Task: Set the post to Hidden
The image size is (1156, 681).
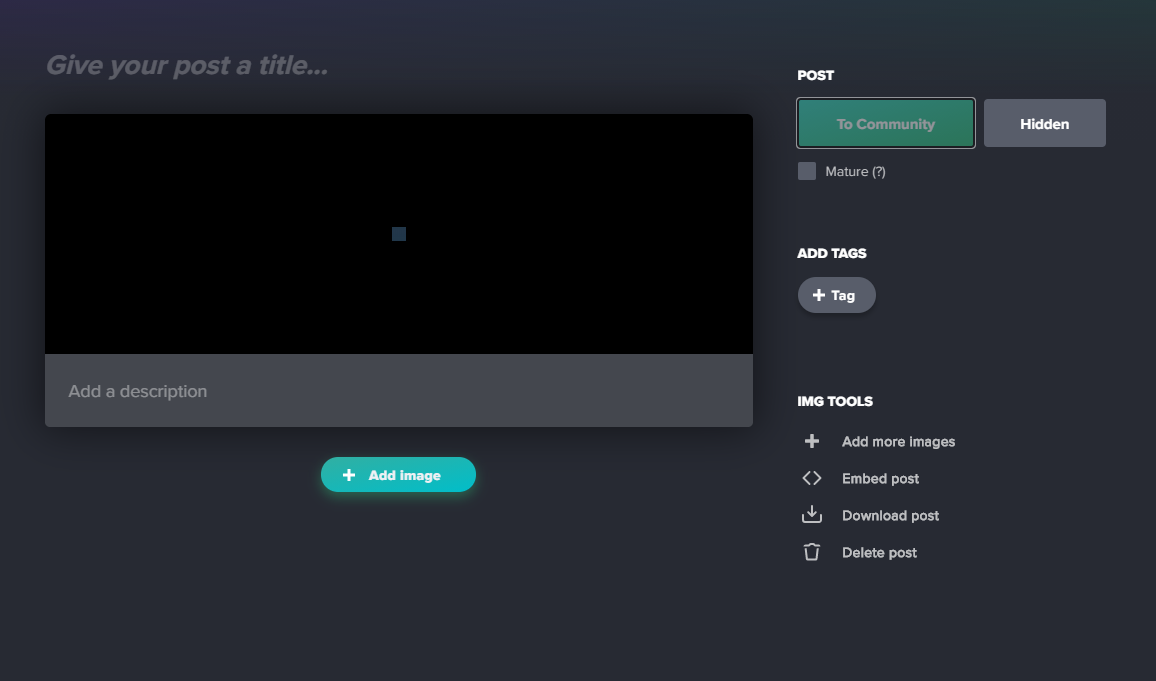Action: pyautogui.click(x=1045, y=123)
